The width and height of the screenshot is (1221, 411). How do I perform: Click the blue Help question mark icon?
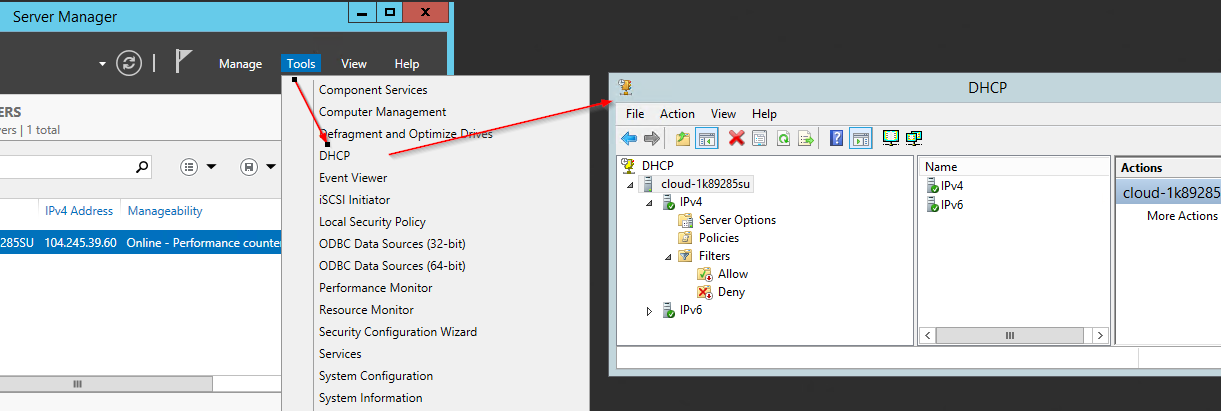[837, 139]
